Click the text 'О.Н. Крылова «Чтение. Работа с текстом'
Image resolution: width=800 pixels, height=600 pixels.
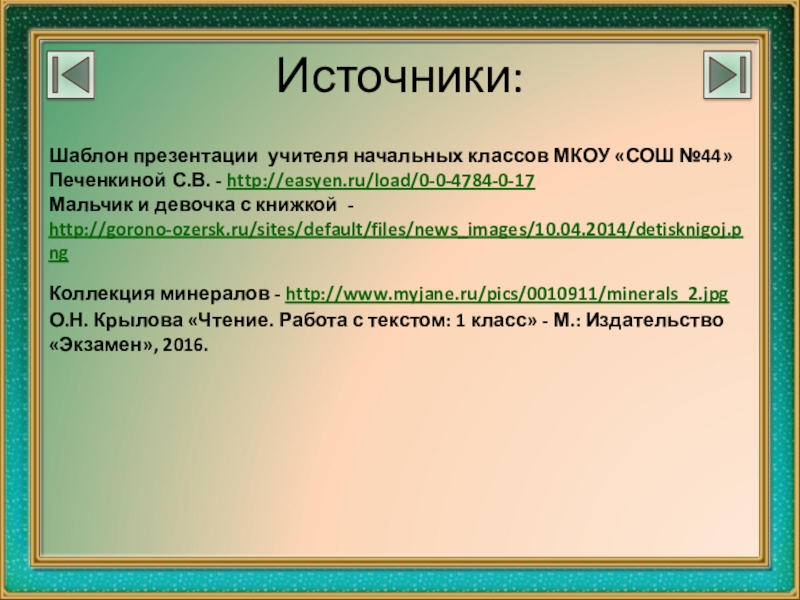pyautogui.click(x=249, y=320)
